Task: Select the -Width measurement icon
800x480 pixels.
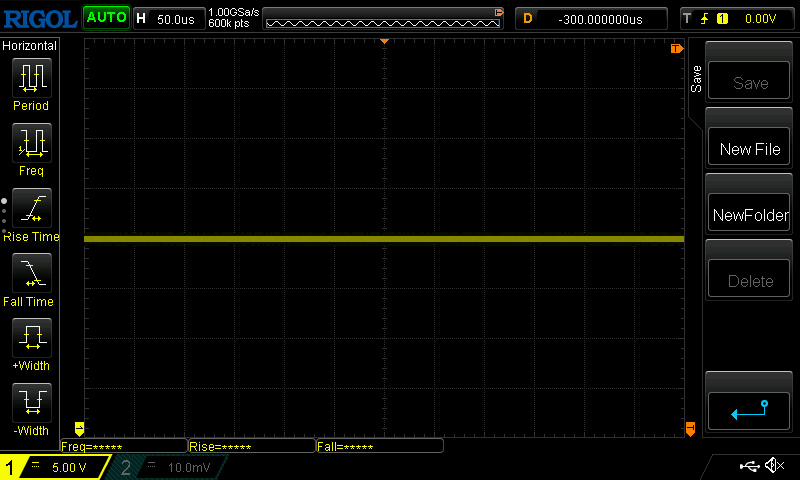Action: (31, 403)
